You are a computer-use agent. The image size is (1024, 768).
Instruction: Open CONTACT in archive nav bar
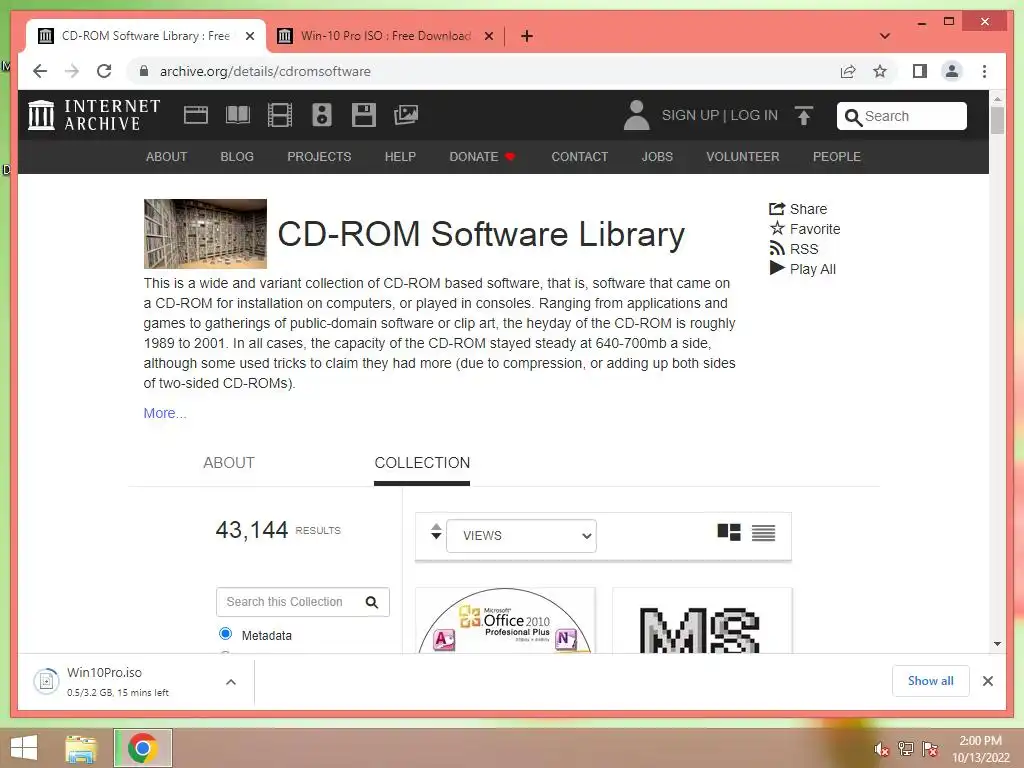(580, 157)
